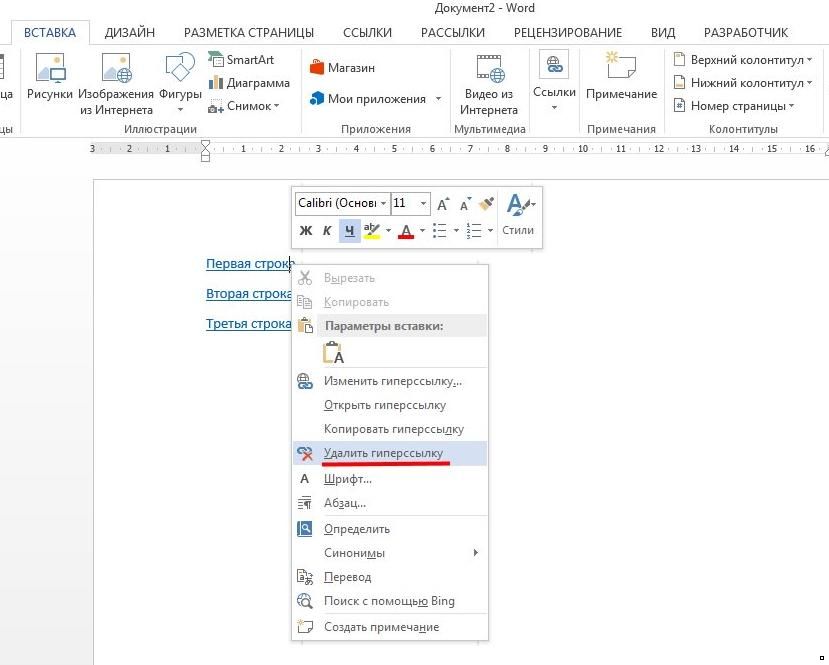
Task: Choose Создать примечание menu item
Action: click(x=390, y=627)
